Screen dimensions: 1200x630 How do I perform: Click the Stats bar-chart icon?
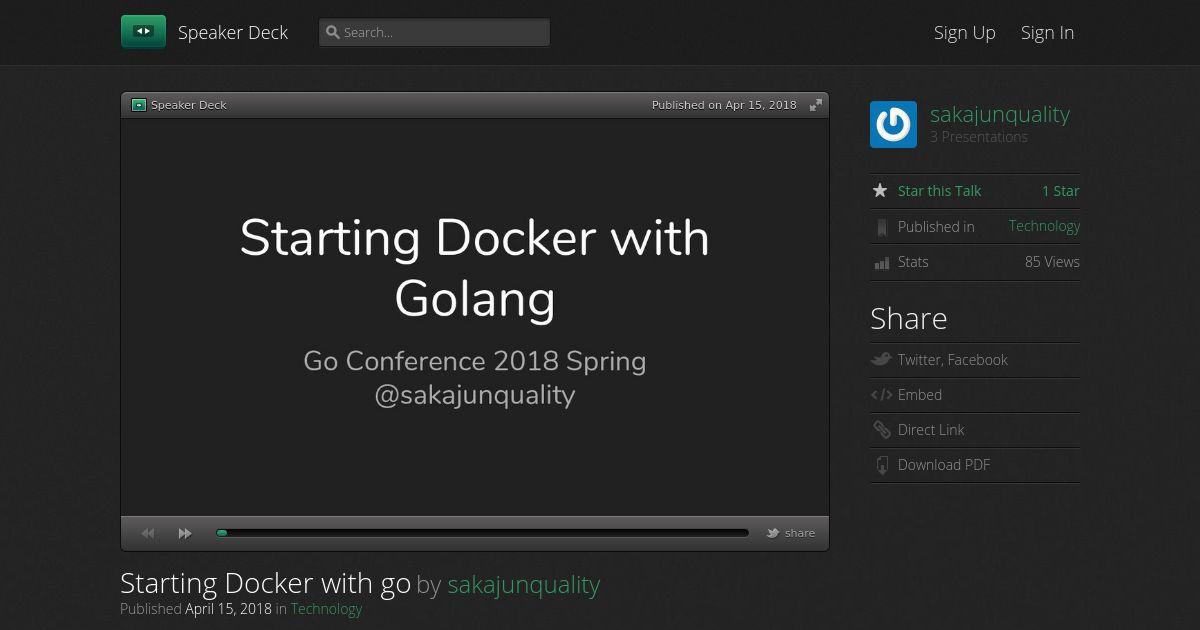pos(881,262)
